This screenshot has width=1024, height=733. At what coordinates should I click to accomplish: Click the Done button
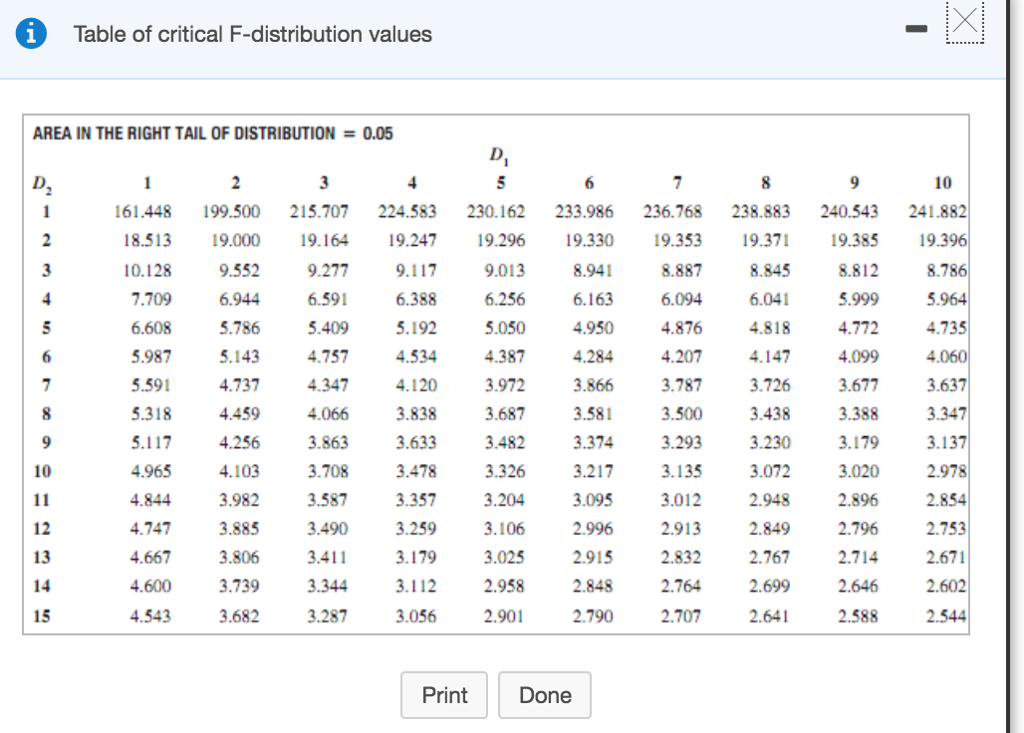[544, 695]
